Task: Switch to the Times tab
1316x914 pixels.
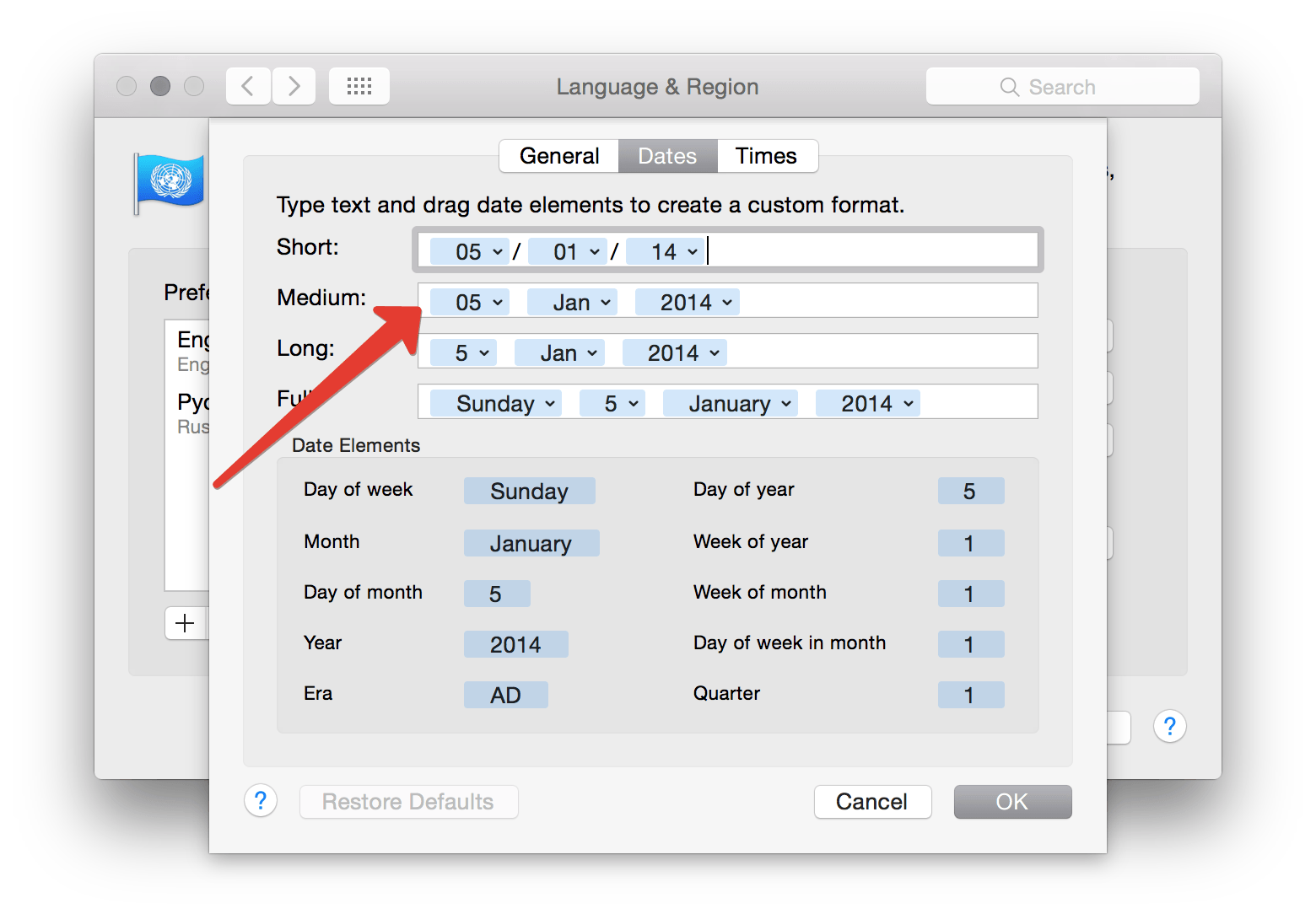Action: point(766,156)
